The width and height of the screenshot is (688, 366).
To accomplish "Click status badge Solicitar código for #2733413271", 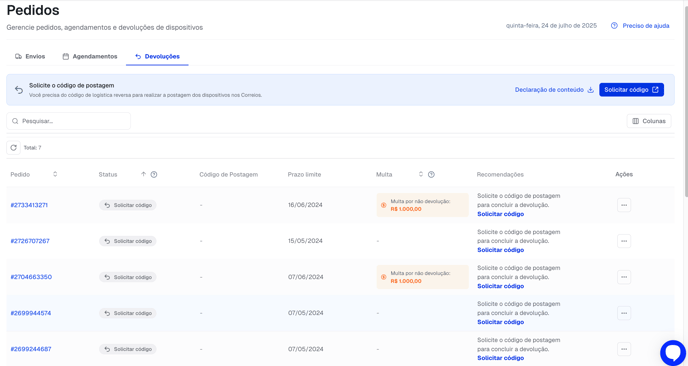I will click(x=128, y=205).
